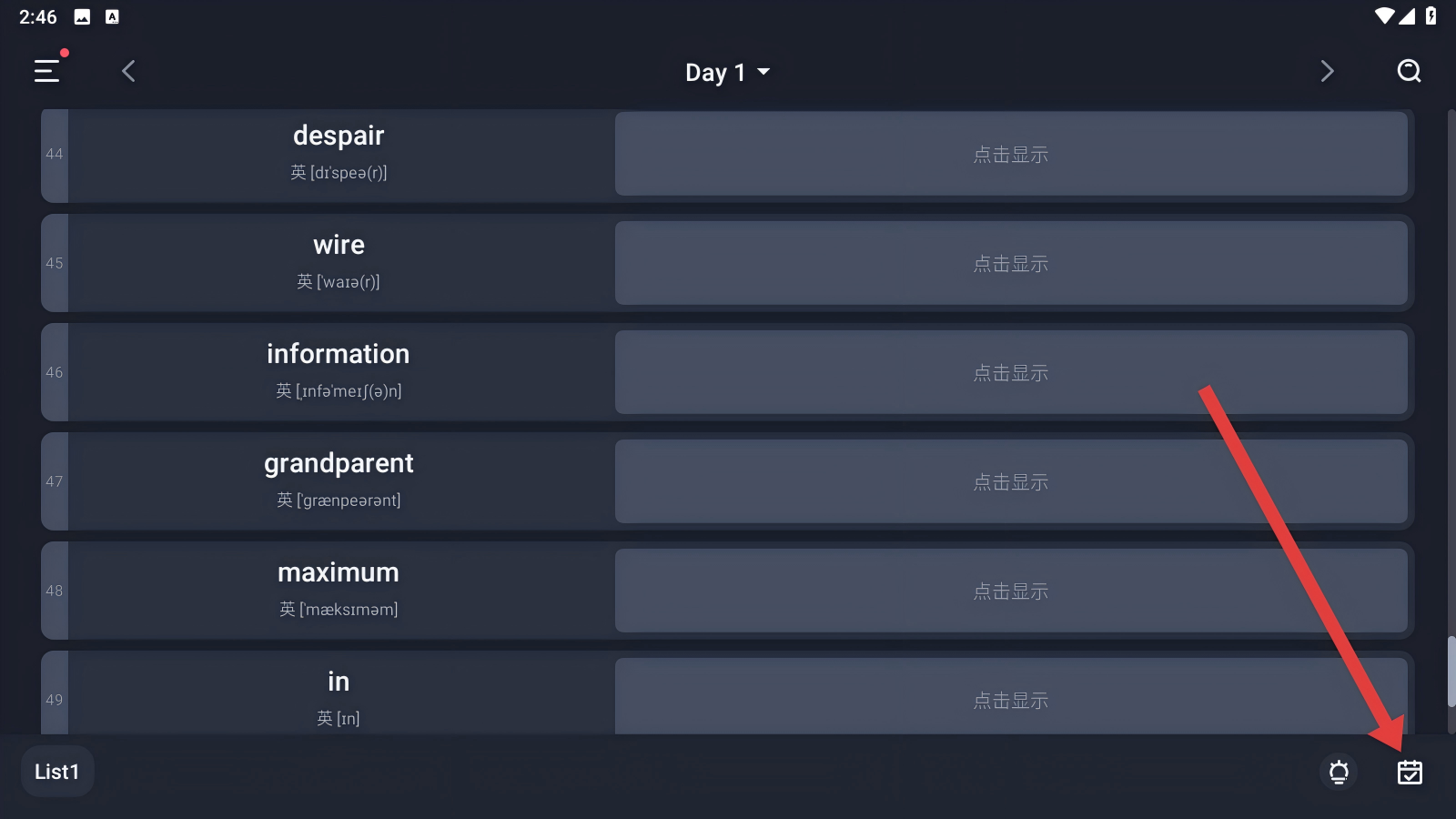Tap the reminder alarm icon

[x=1339, y=773]
